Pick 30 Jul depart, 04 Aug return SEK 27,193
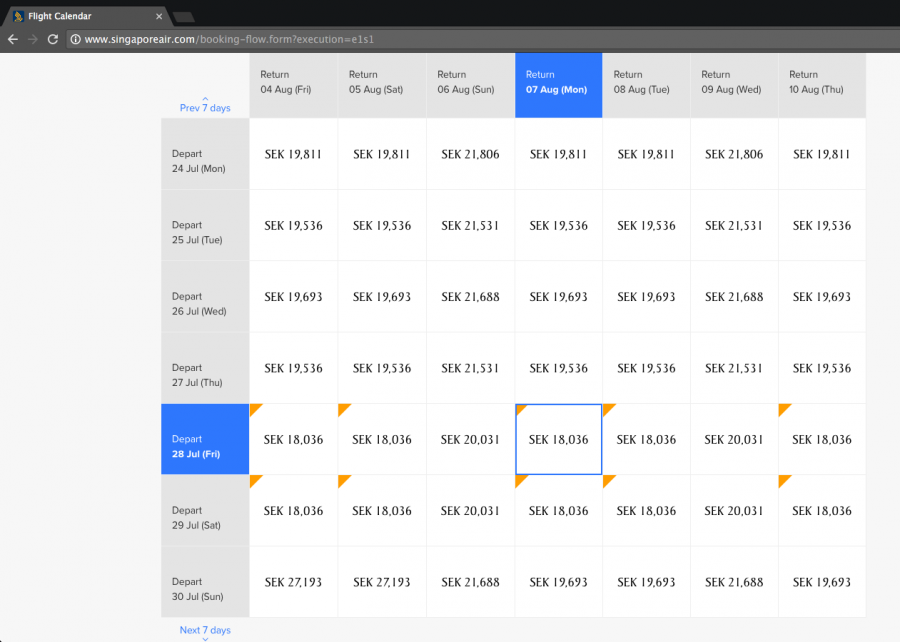The width and height of the screenshot is (900, 642). coord(293,582)
